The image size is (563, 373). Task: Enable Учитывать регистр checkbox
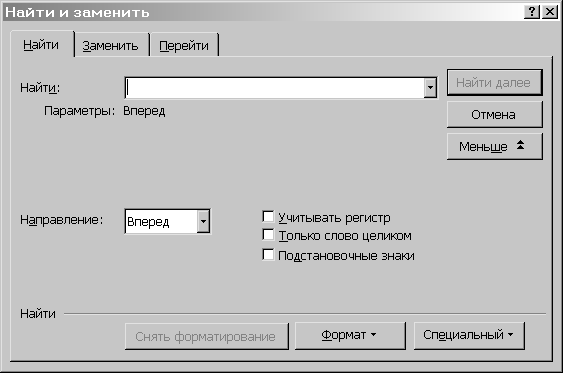(x=268, y=216)
